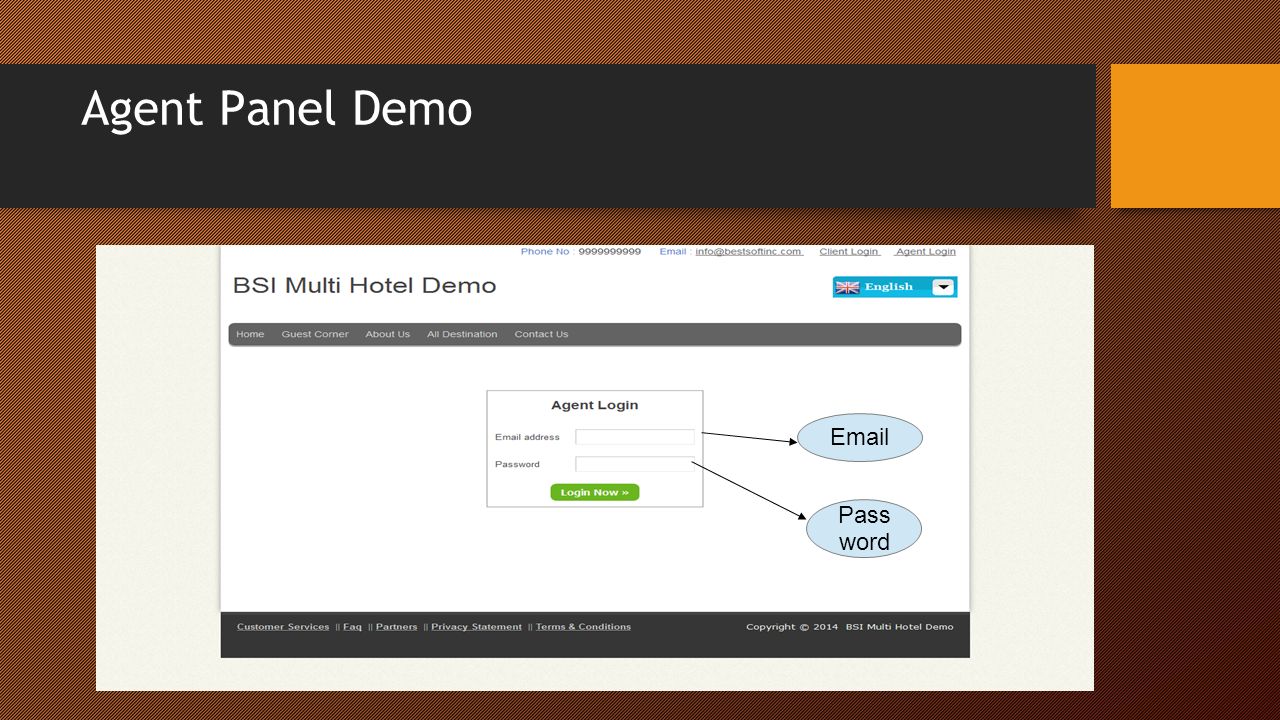The width and height of the screenshot is (1280, 720).
Task: Open Customer Services footer link
Action: pyautogui.click(x=283, y=627)
